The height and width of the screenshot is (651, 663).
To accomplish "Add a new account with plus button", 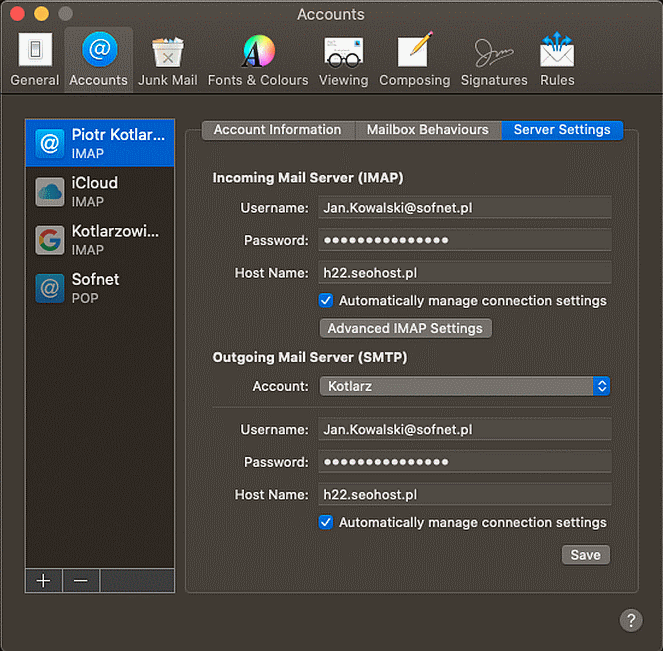I will coord(43,581).
